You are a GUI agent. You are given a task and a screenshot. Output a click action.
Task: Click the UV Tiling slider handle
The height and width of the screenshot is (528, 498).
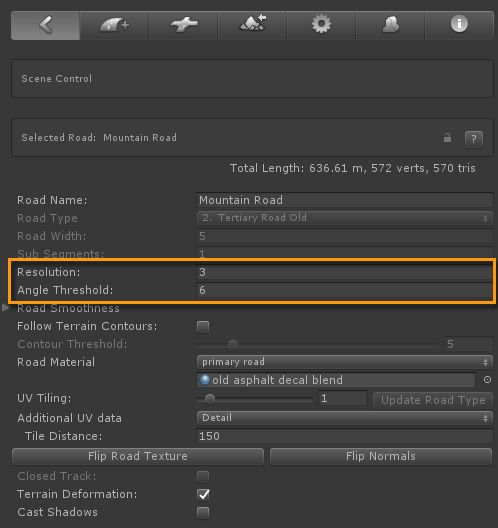coord(210,399)
